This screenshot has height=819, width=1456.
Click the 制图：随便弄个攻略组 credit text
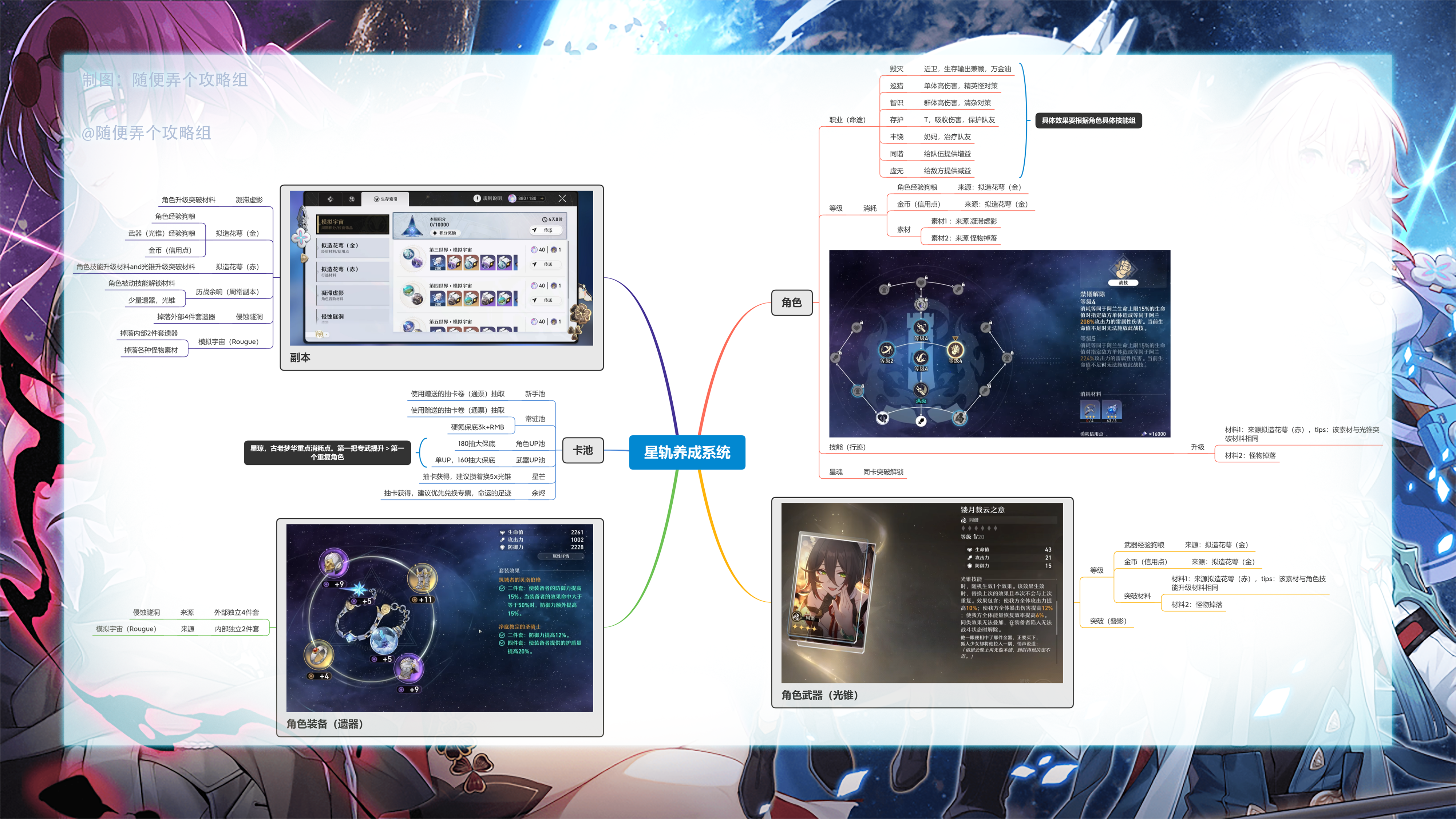[165, 80]
